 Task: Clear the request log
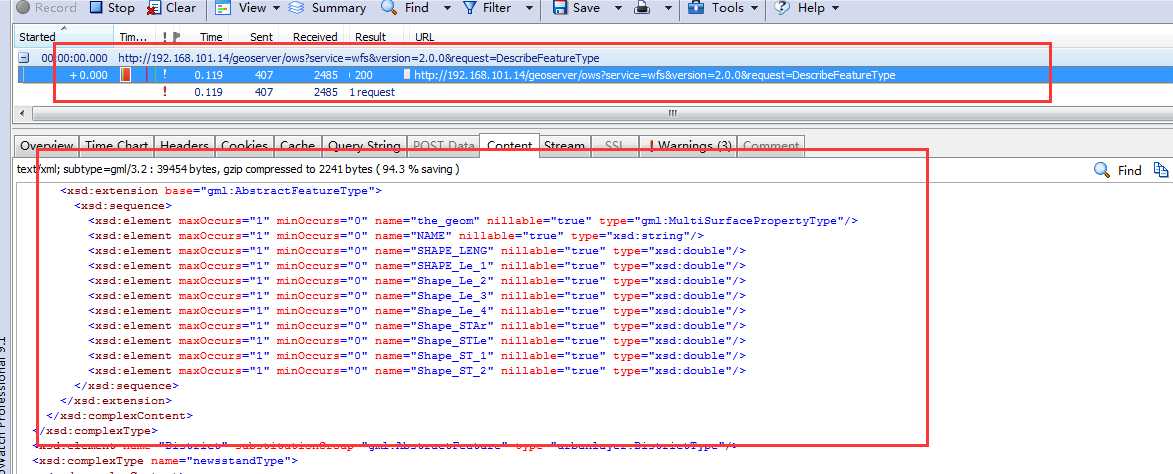click(171, 7)
